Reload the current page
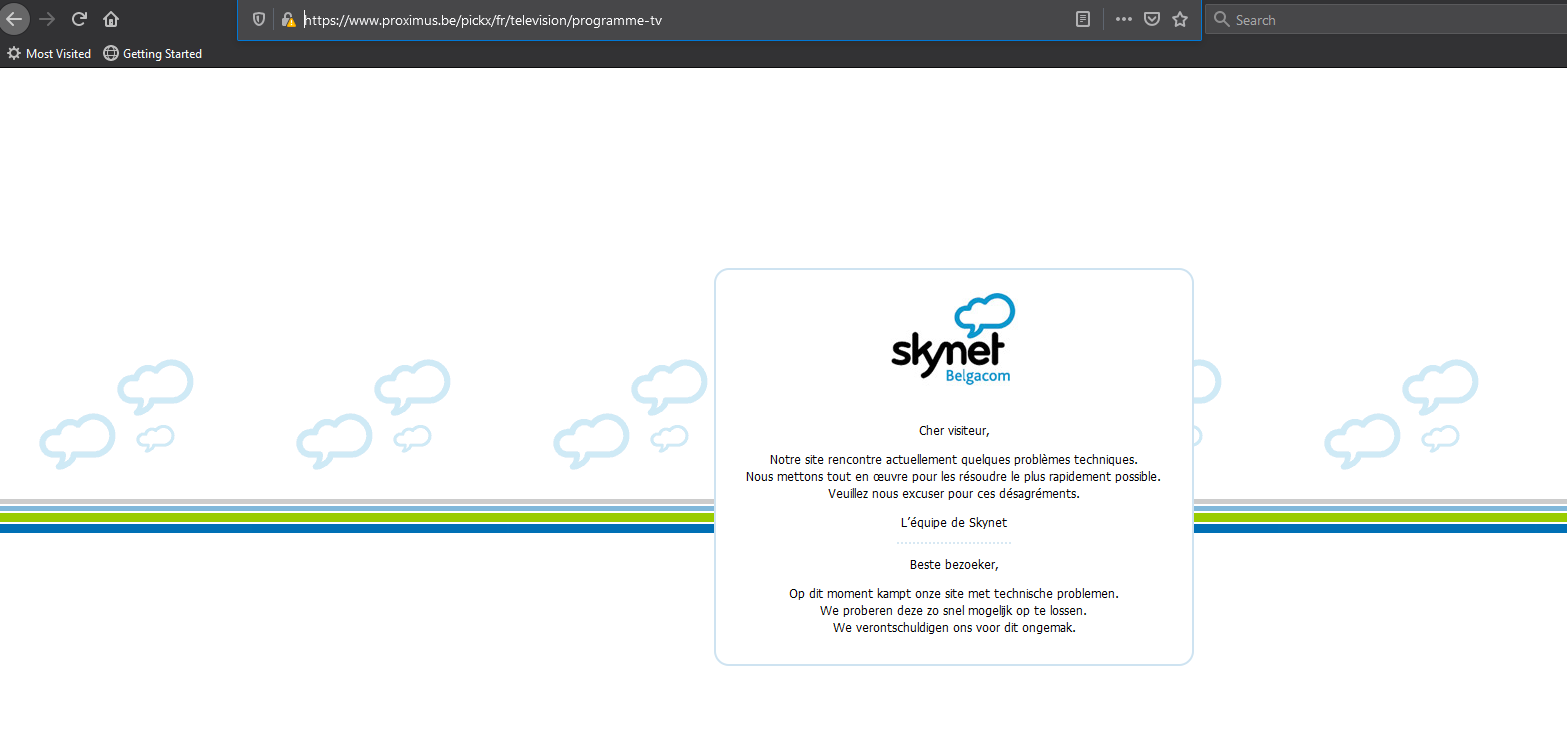Screen dimensions: 1567x730 tap(79, 19)
